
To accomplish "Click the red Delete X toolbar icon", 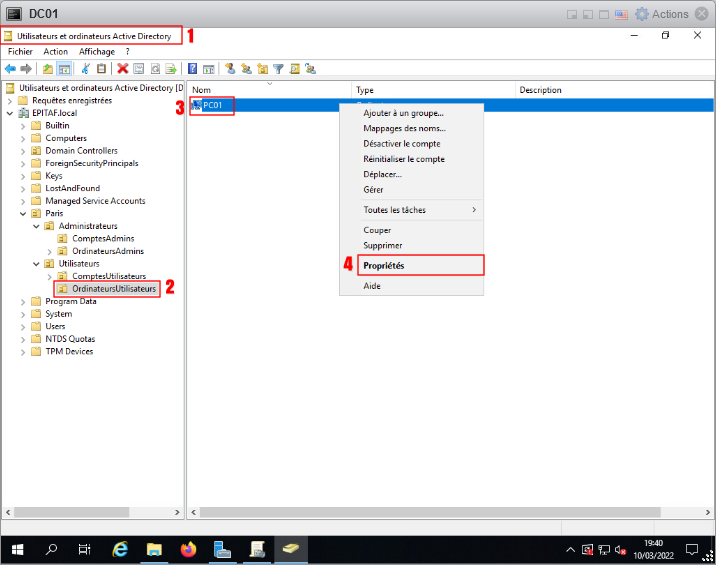I will (122, 69).
